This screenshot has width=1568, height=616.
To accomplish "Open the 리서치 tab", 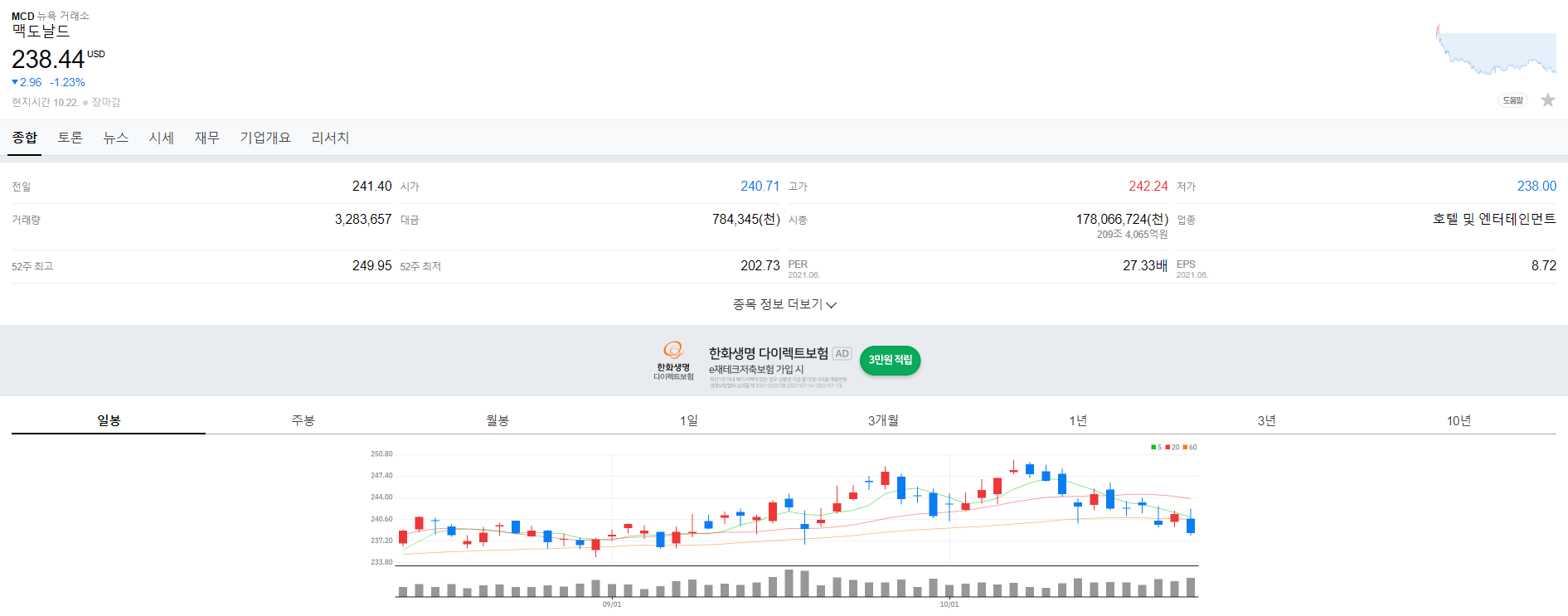I will tap(330, 138).
